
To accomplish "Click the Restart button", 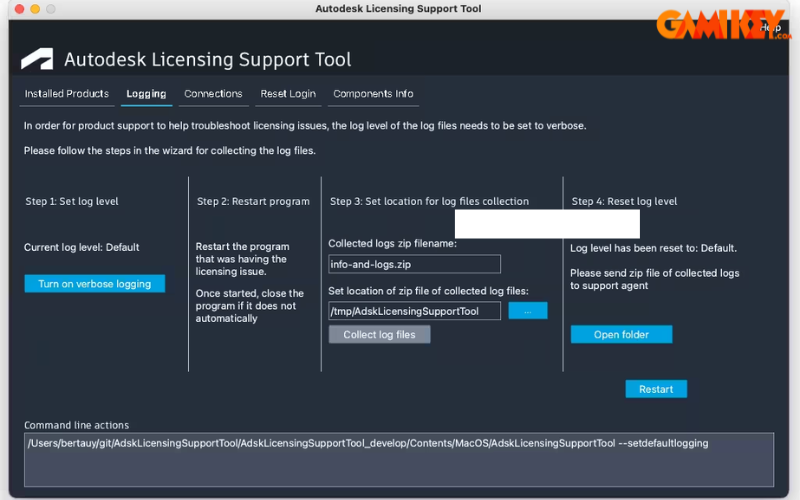I will [x=656, y=389].
